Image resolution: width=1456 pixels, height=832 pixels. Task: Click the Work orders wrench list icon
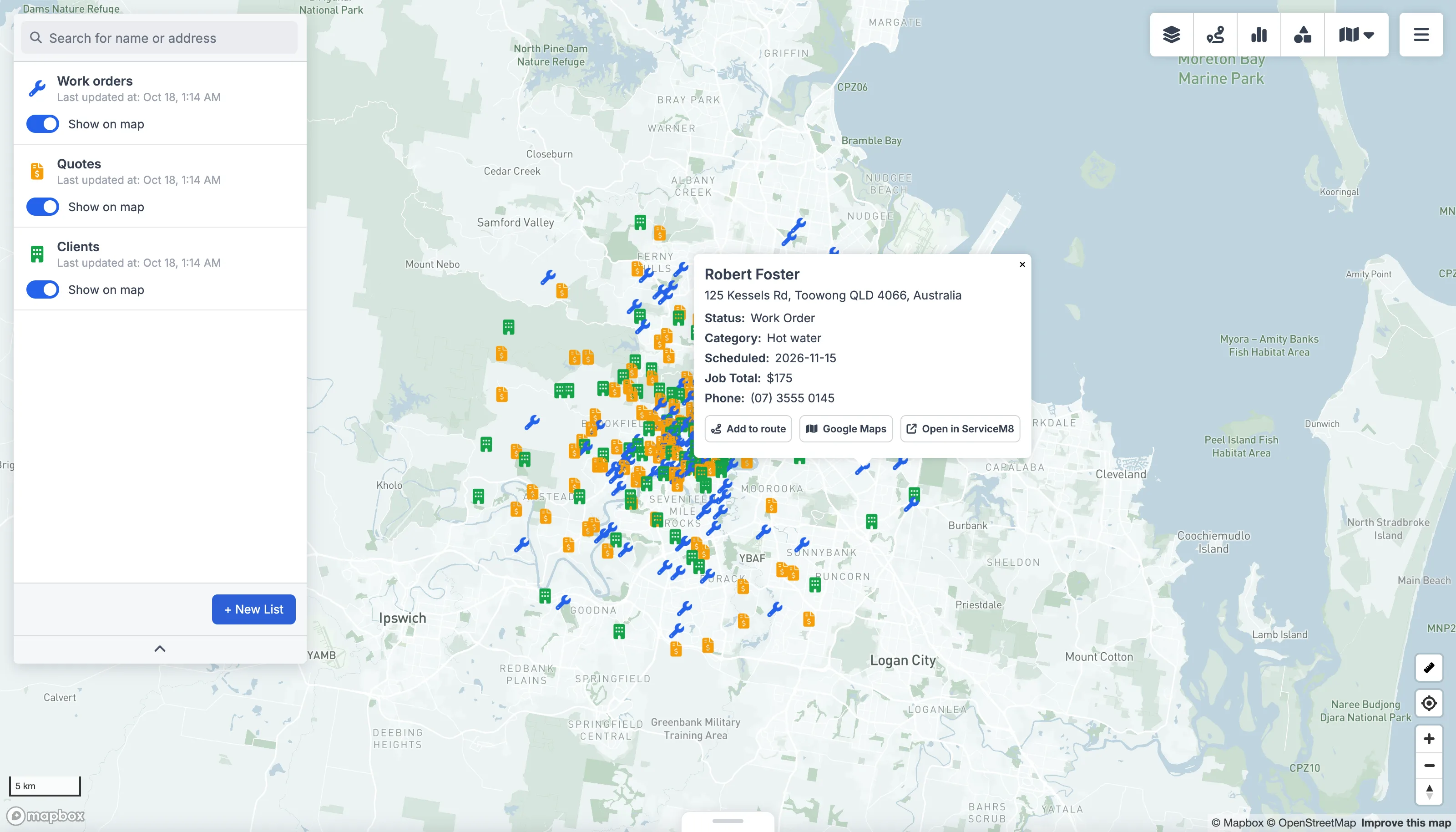click(37, 88)
